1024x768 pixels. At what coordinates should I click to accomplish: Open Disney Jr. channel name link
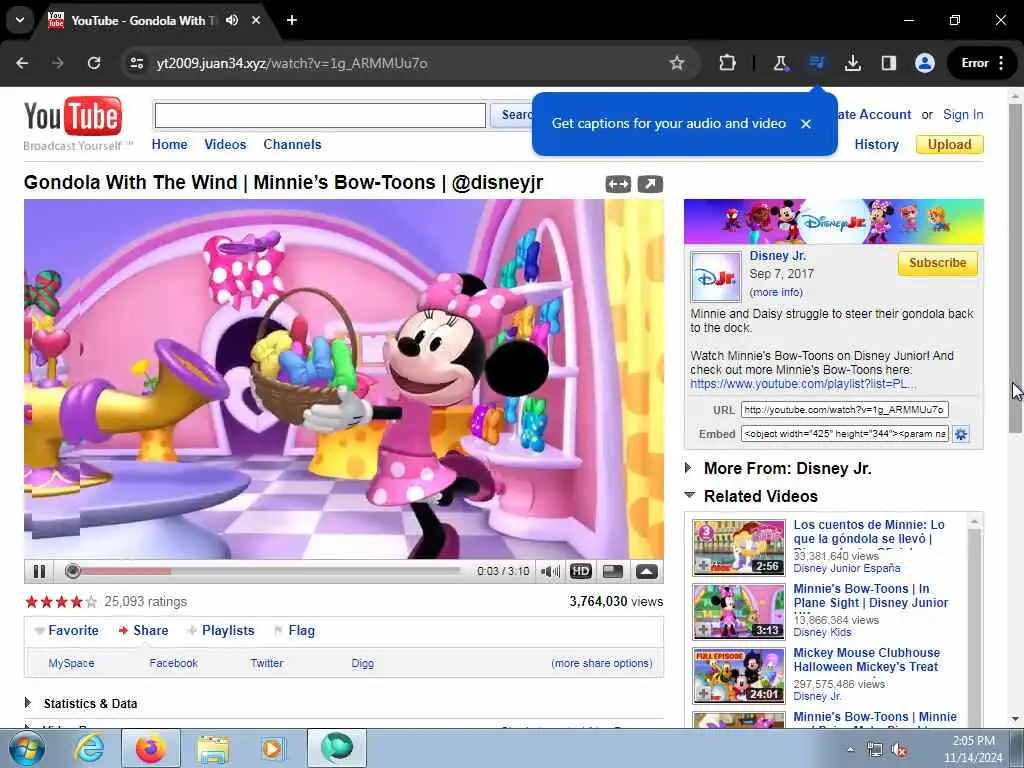777,256
